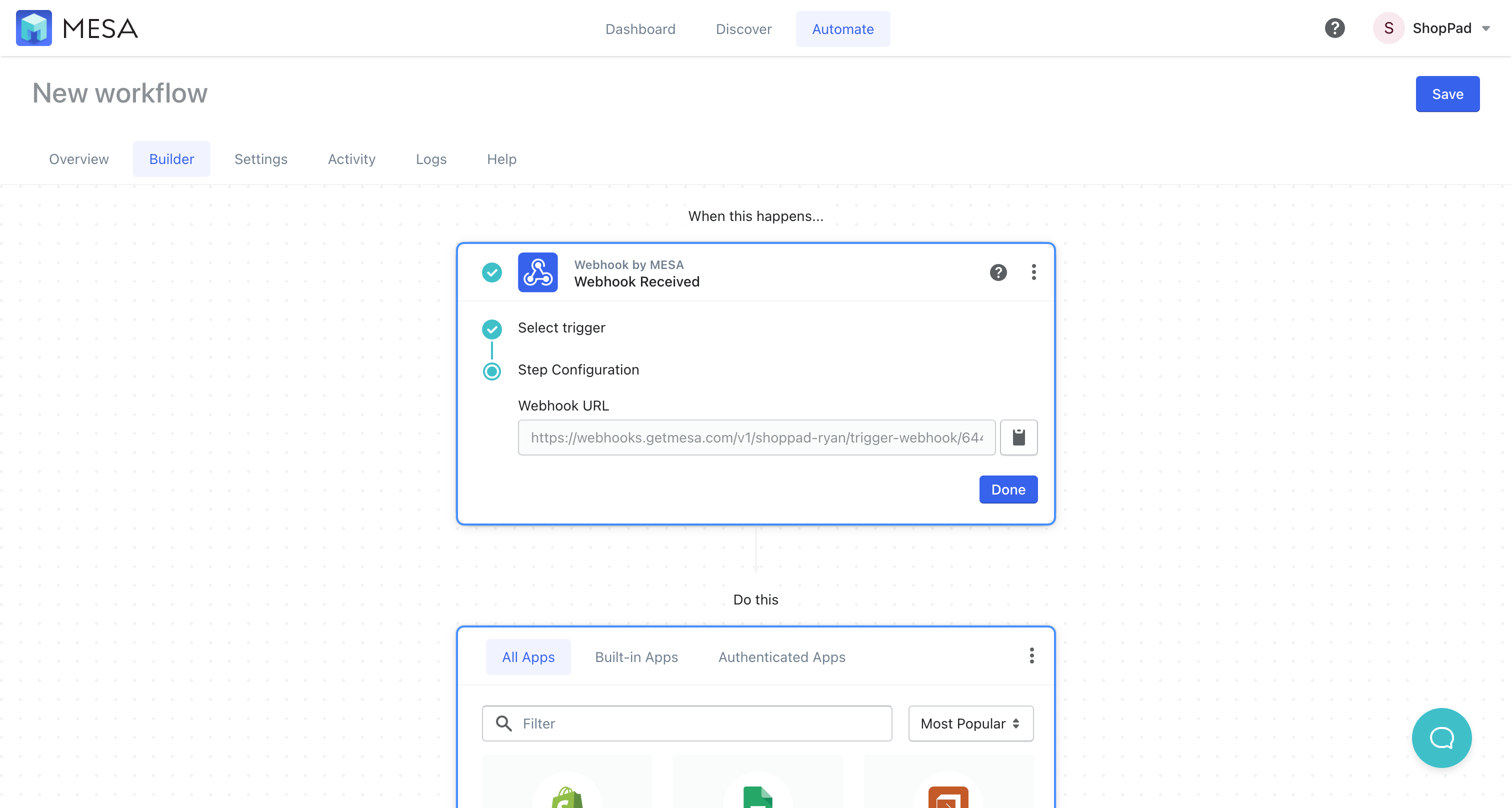Go to the Dashboard page
The width and height of the screenshot is (1512, 808).
point(640,29)
